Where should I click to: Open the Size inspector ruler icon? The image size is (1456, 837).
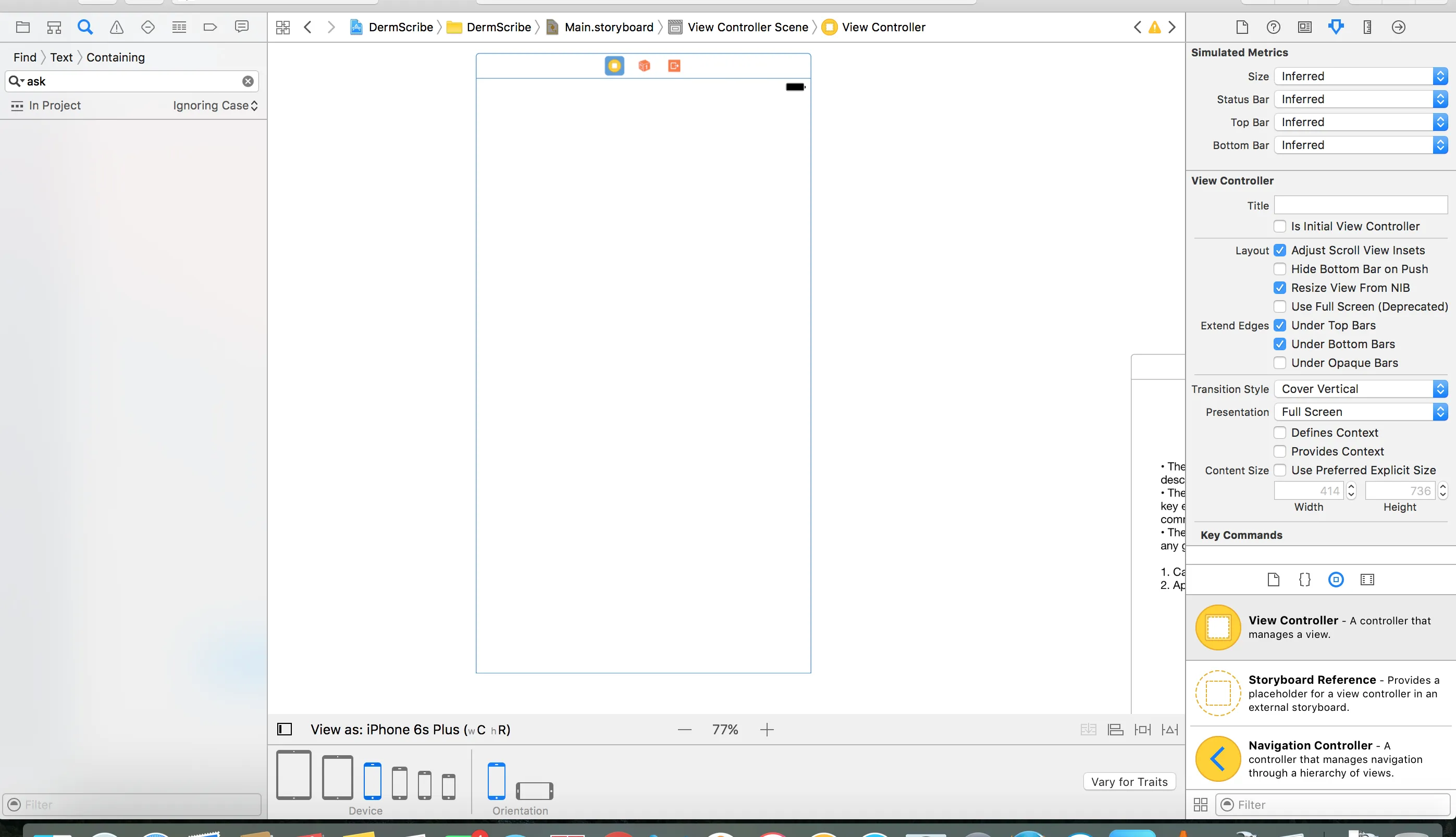point(1367,27)
